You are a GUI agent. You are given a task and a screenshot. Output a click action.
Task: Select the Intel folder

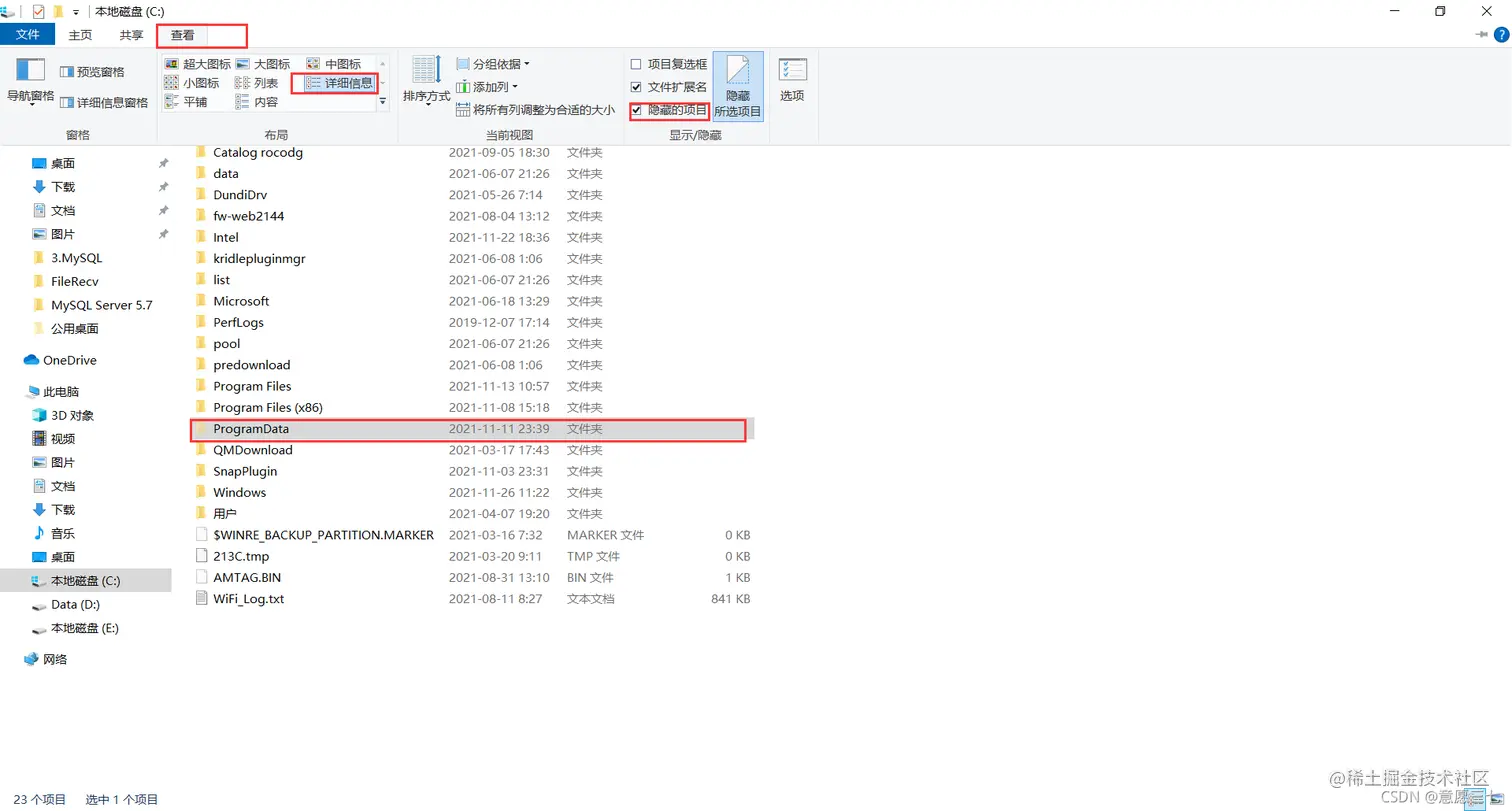(x=225, y=238)
